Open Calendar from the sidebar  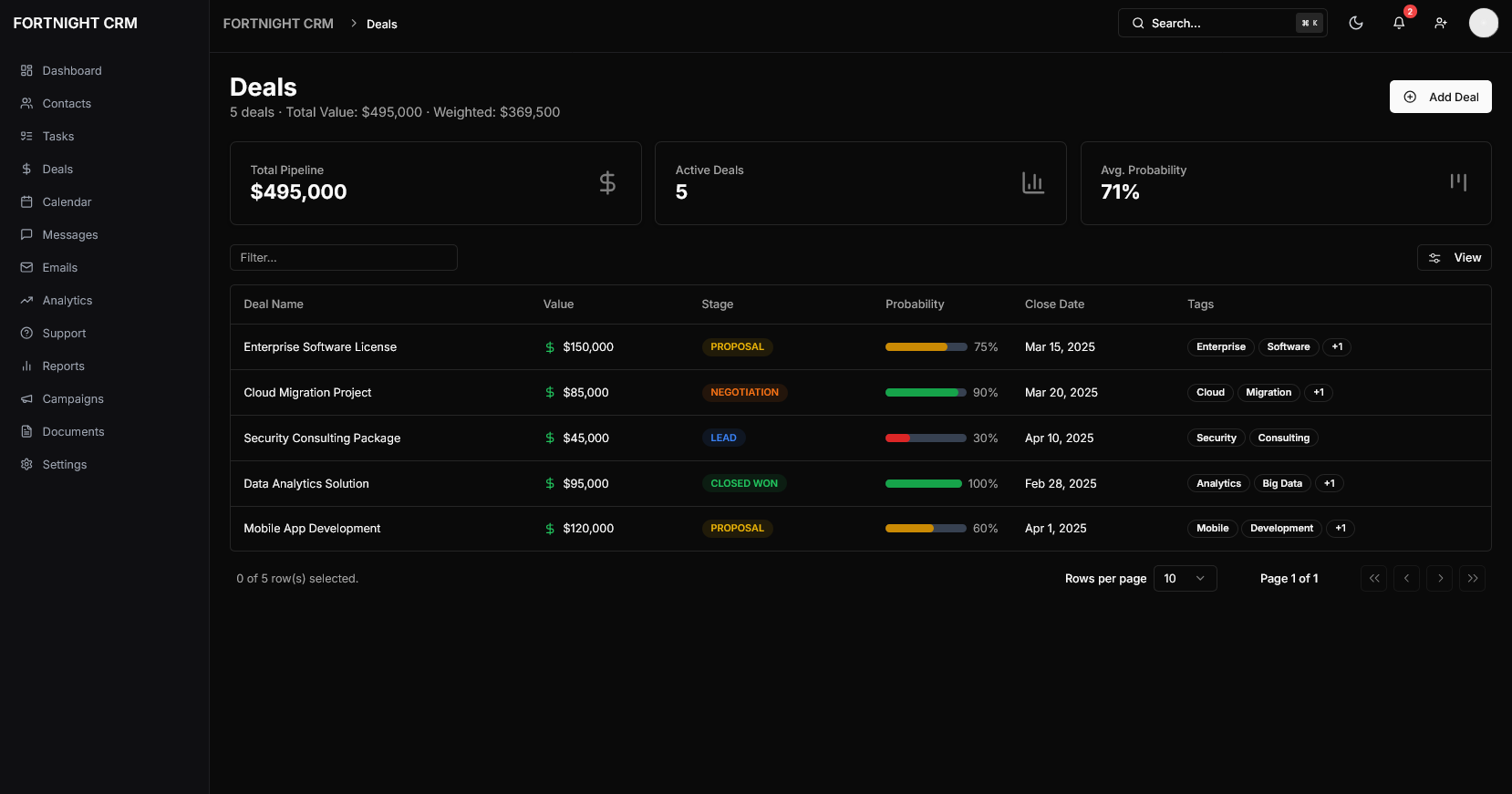click(104, 201)
